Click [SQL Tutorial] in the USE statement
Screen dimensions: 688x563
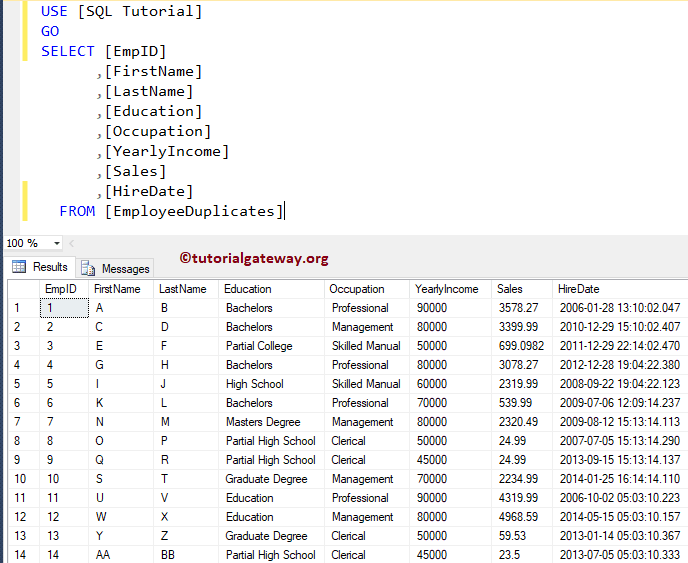pyautogui.click(x=140, y=11)
